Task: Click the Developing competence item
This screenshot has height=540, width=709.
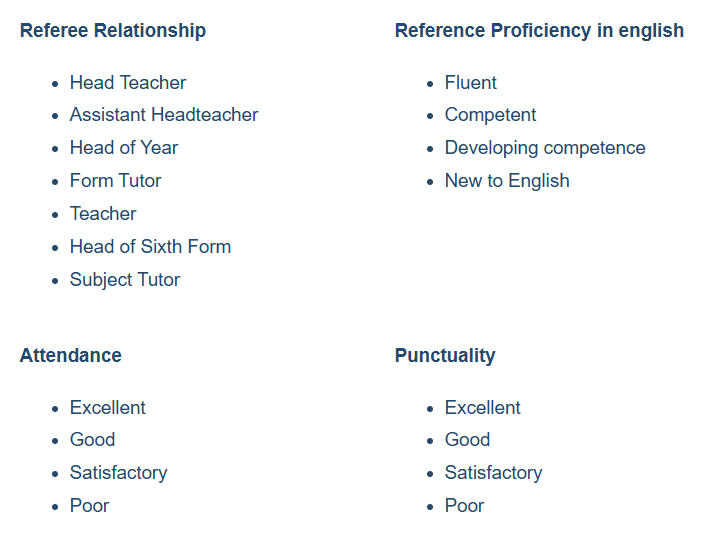Action: coord(545,148)
